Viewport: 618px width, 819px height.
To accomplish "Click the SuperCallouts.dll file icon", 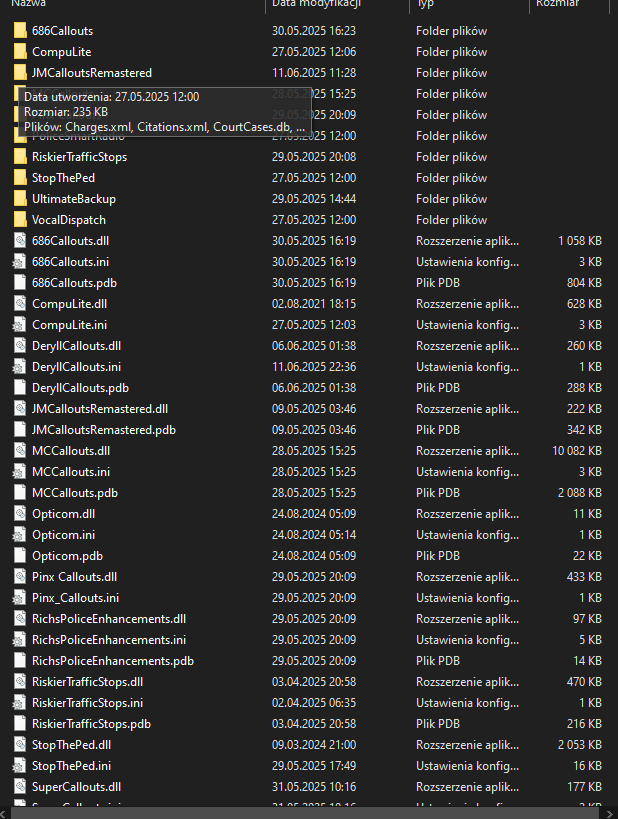I will pos(19,787).
